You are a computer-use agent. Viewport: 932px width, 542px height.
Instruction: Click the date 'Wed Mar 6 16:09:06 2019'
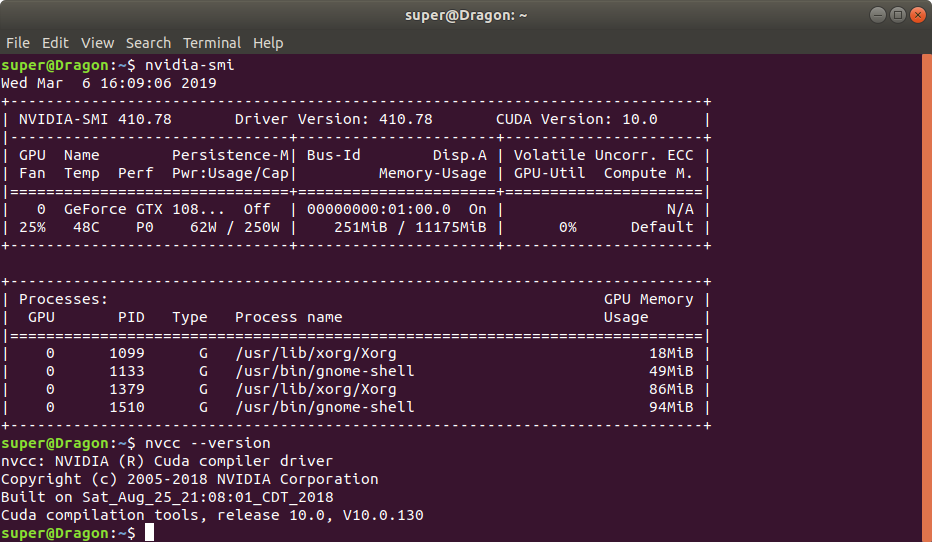[x=109, y=83]
